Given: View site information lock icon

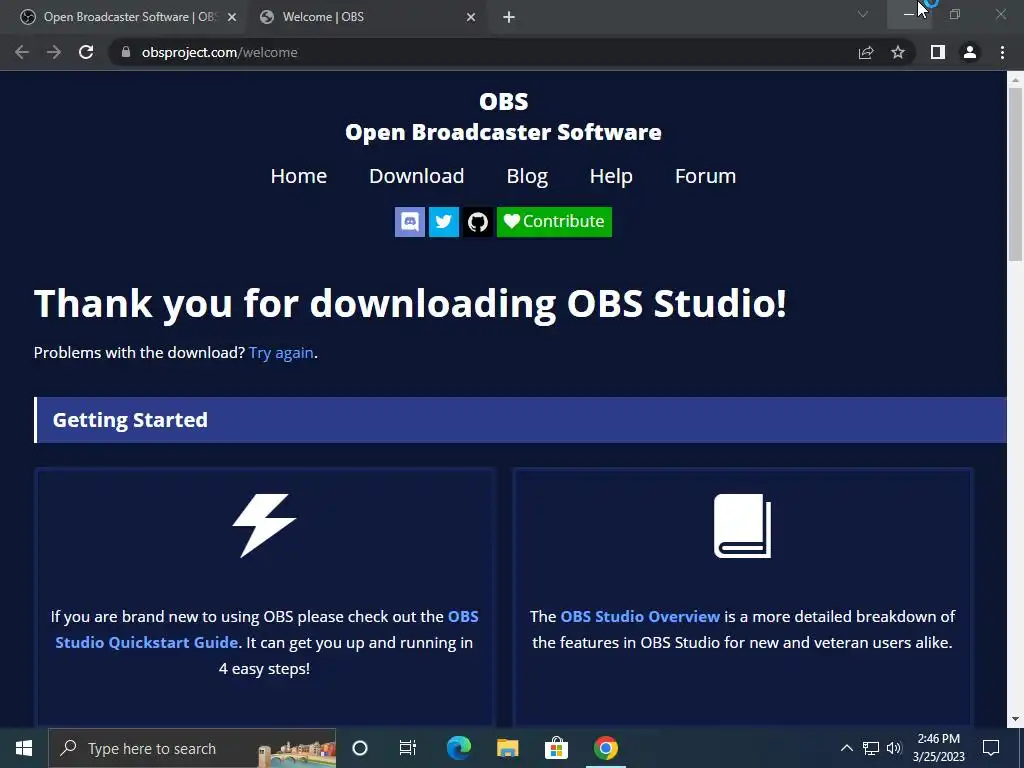Looking at the screenshot, I should (x=126, y=52).
